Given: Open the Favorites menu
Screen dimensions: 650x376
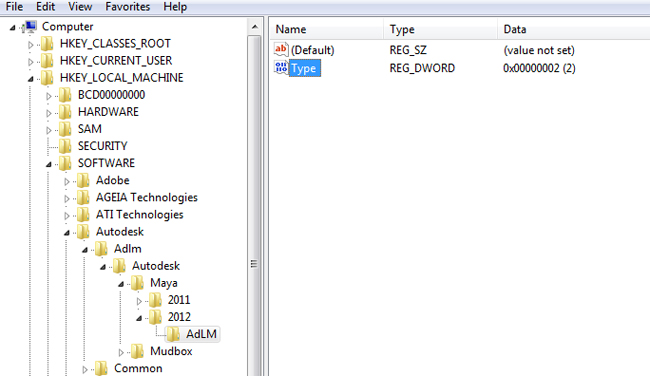Looking at the screenshot, I should [x=127, y=7].
